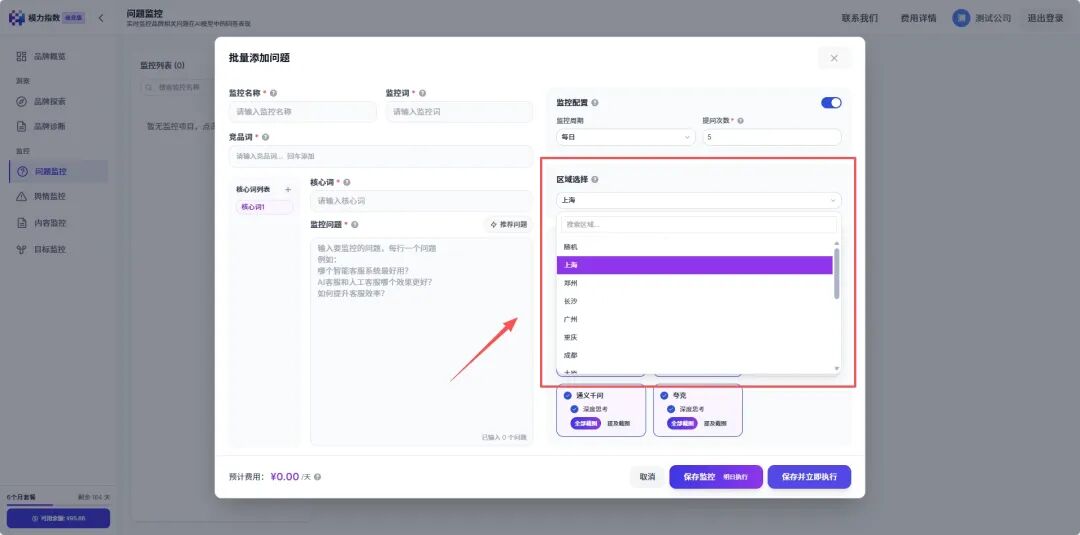Select 郑州 in the region options

point(694,283)
